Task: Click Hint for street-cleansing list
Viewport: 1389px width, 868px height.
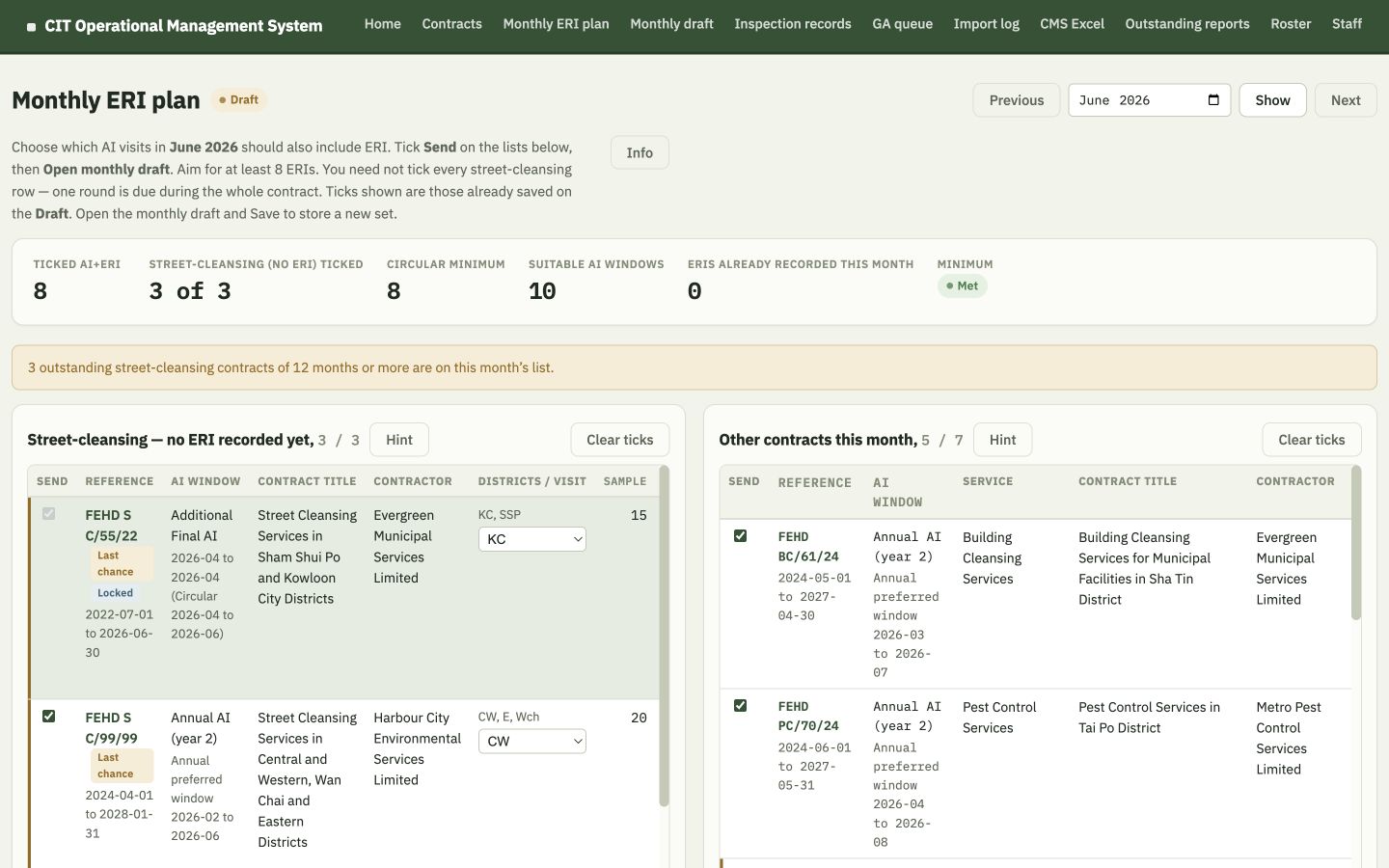Action: click(x=399, y=440)
